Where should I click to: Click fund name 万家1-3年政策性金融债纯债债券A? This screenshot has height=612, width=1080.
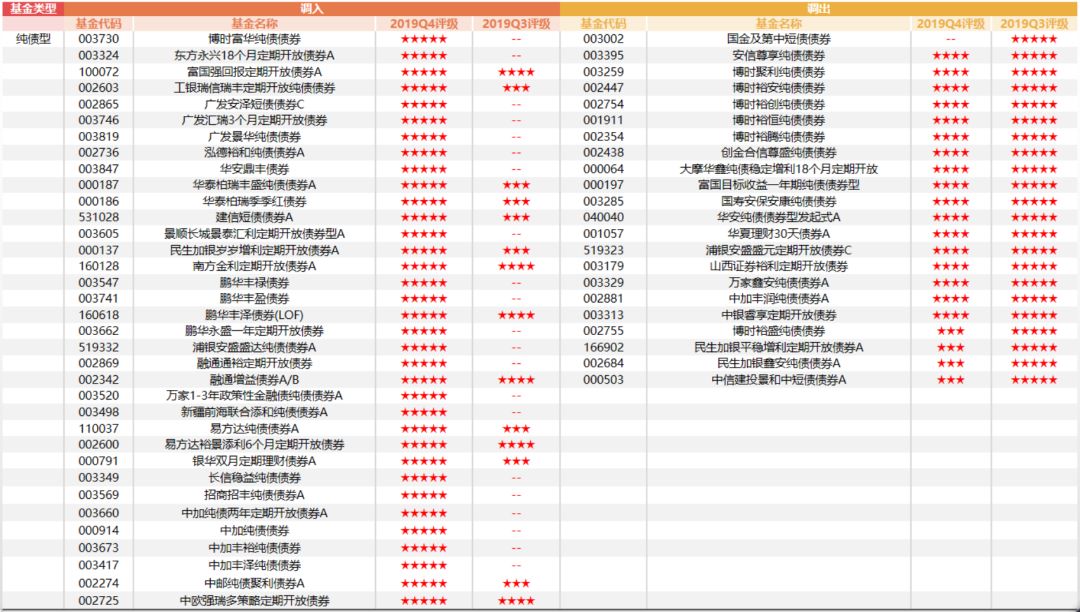point(255,396)
